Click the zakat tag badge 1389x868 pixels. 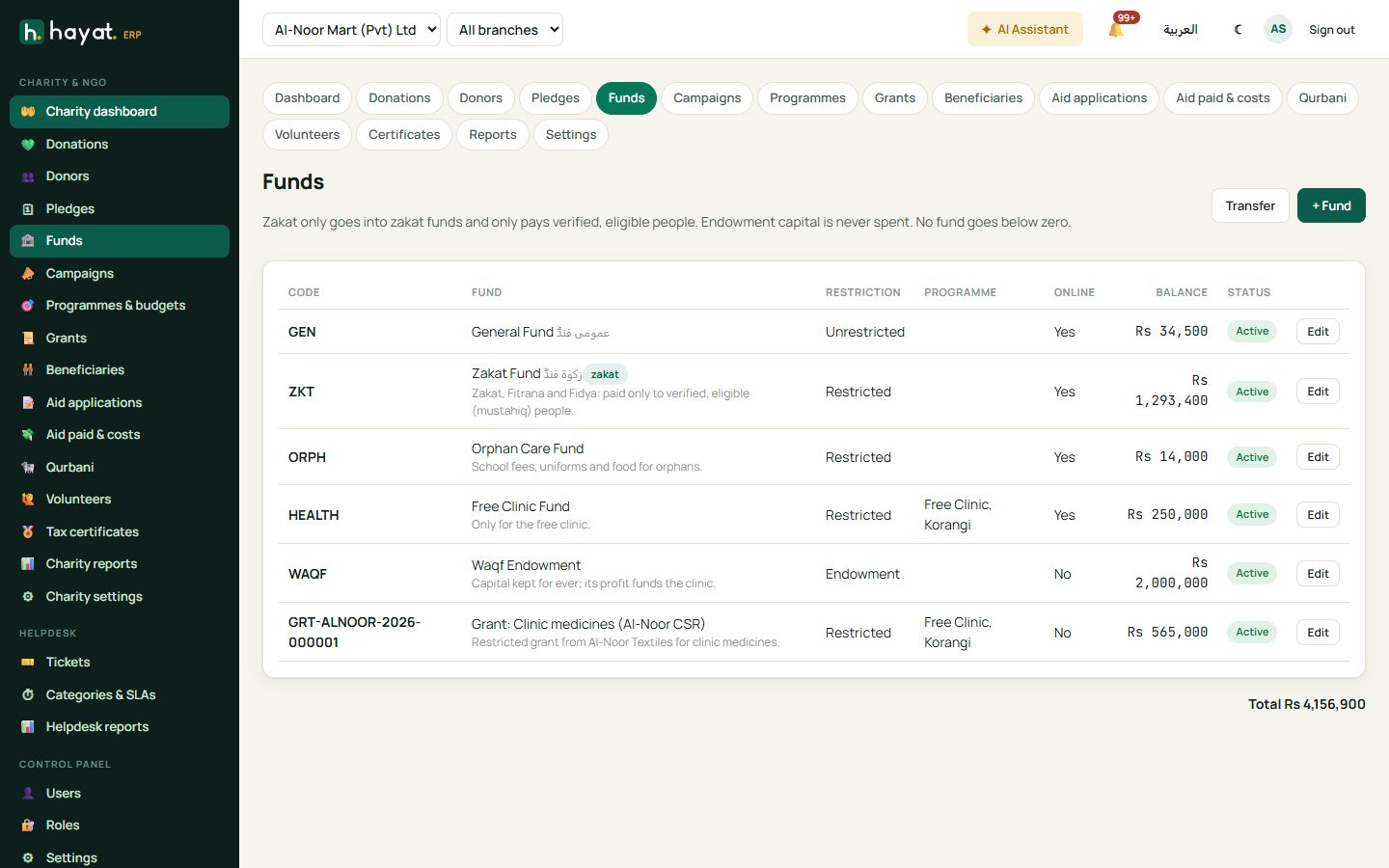605,374
